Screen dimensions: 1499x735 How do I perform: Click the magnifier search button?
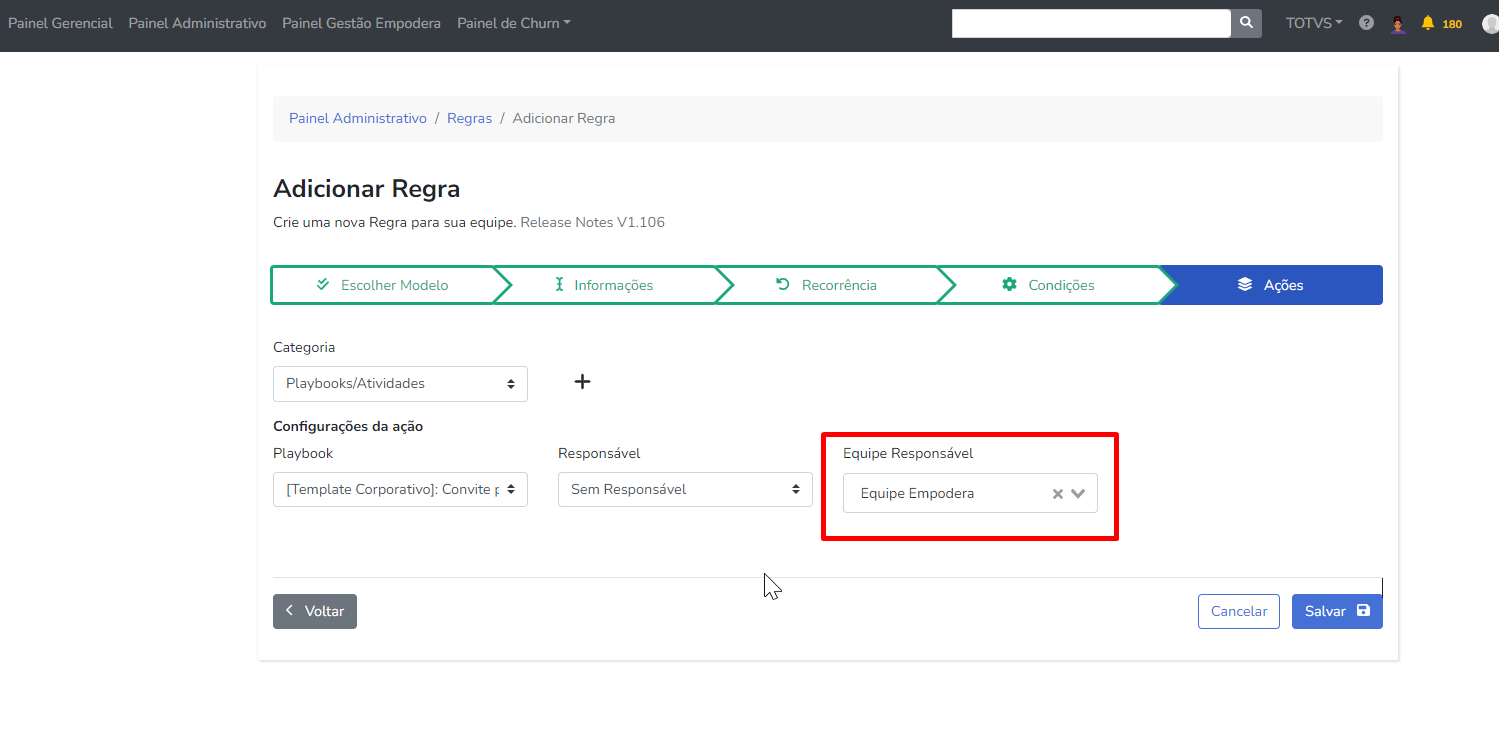(1246, 23)
